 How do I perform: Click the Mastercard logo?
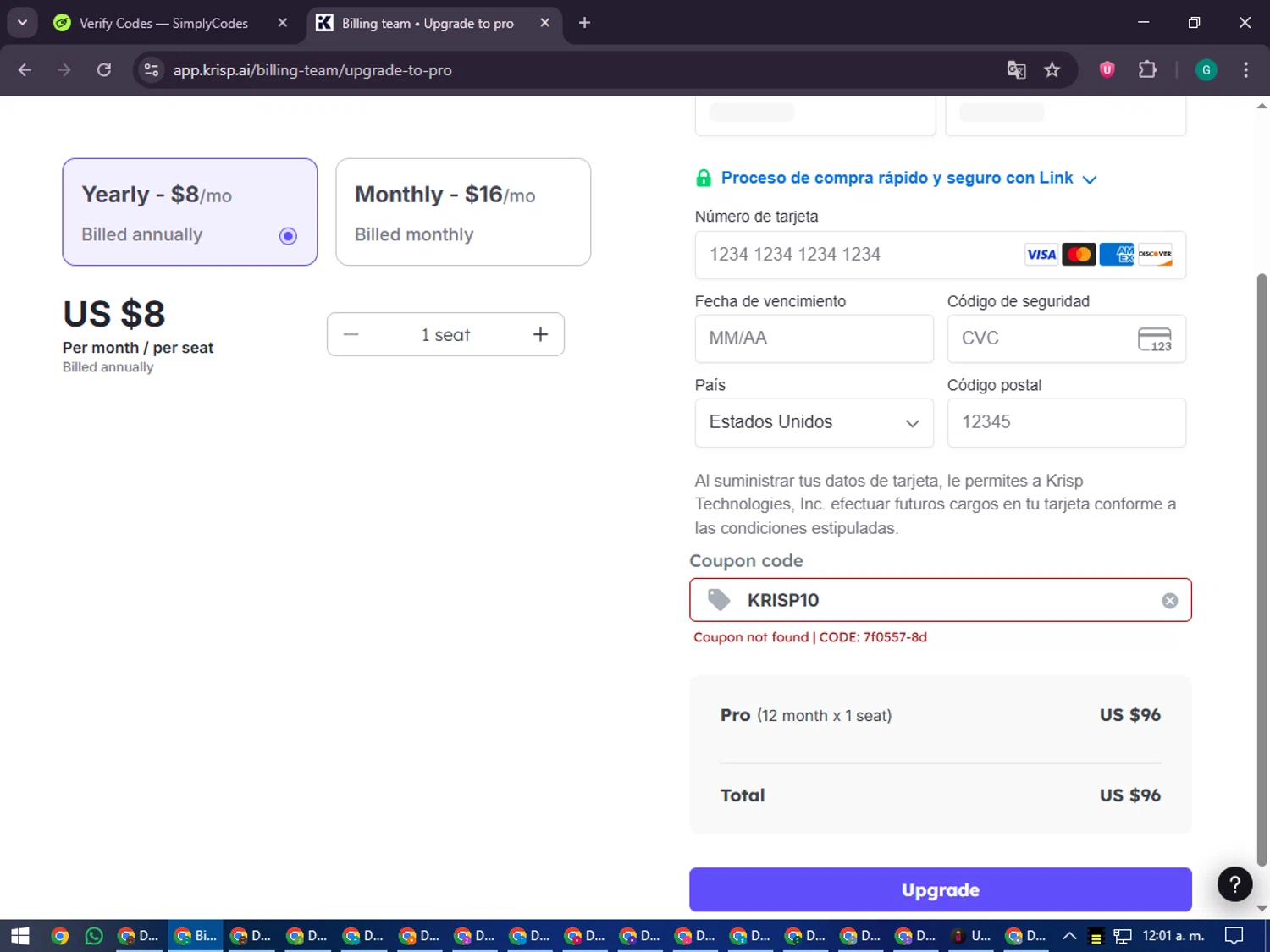coord(1079,255)
